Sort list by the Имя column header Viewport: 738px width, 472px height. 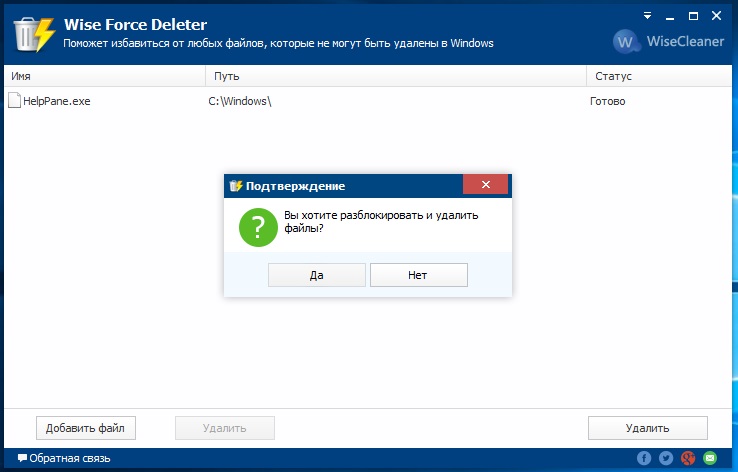click(104, 76)
